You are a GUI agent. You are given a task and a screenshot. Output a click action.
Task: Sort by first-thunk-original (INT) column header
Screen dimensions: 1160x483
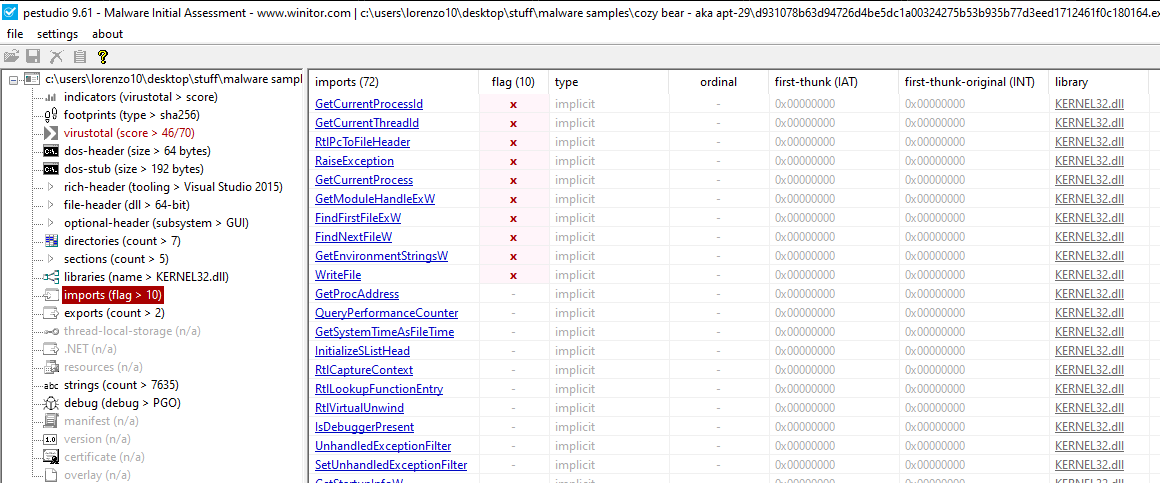click(x=974, y=82)
